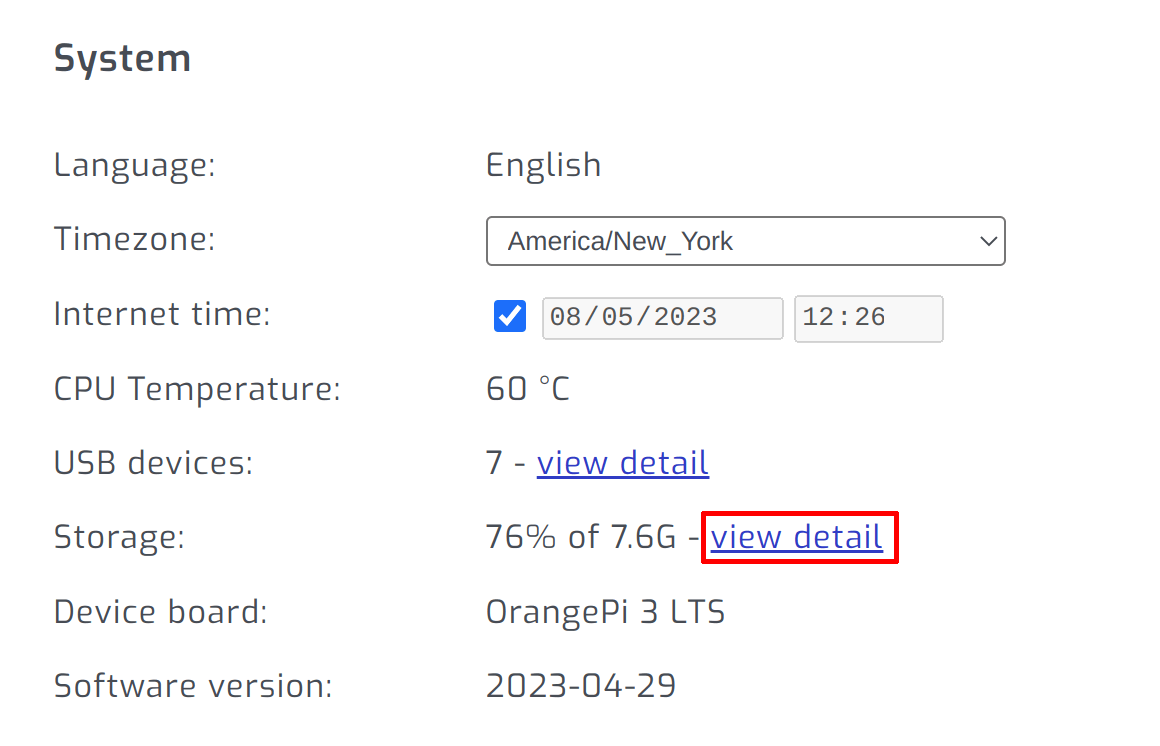Click the Timezone label text
Image resolution: width=1160 pixels, height=746 pixels.
(134, 239)
